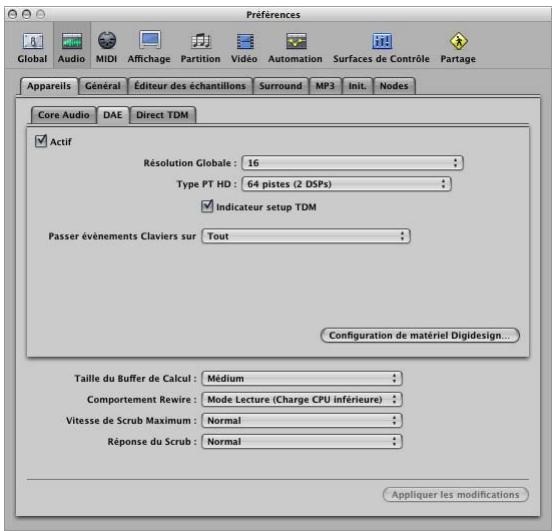The image size is (554, 531).
Task: Open the Global preferences pane
Action: (32, 48)
